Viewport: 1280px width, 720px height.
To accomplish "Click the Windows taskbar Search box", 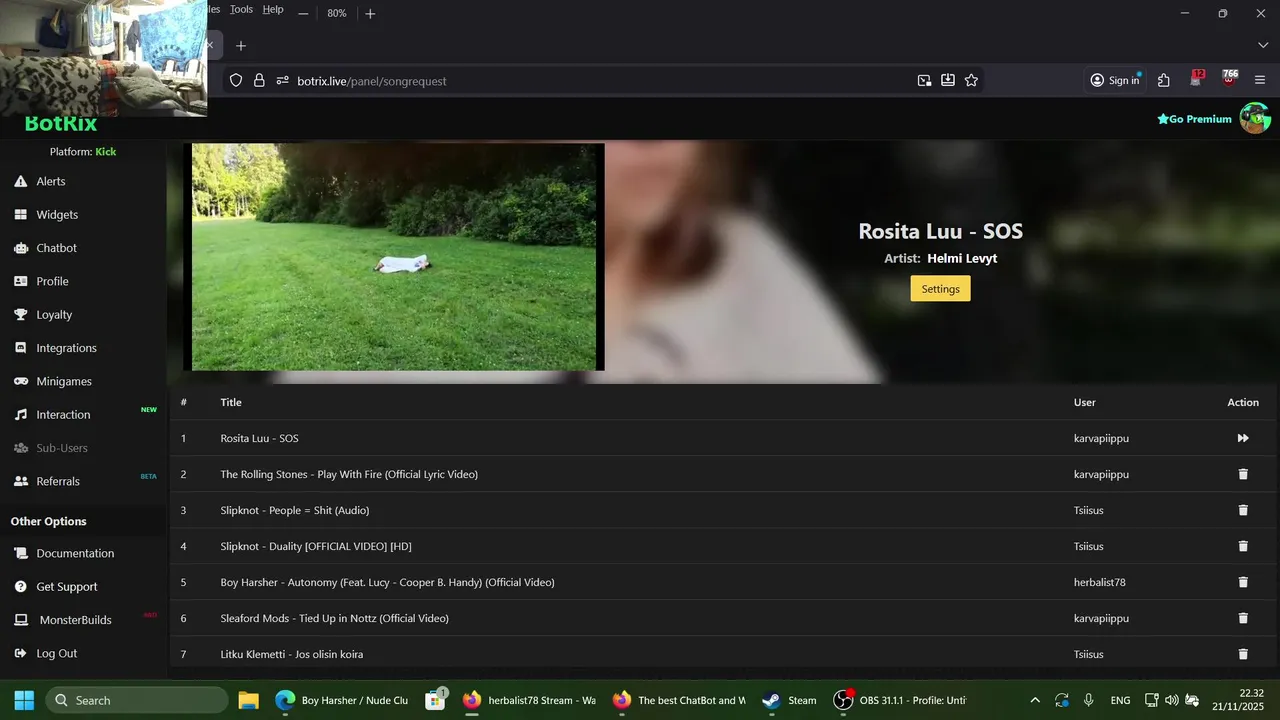I will (138, 700).
